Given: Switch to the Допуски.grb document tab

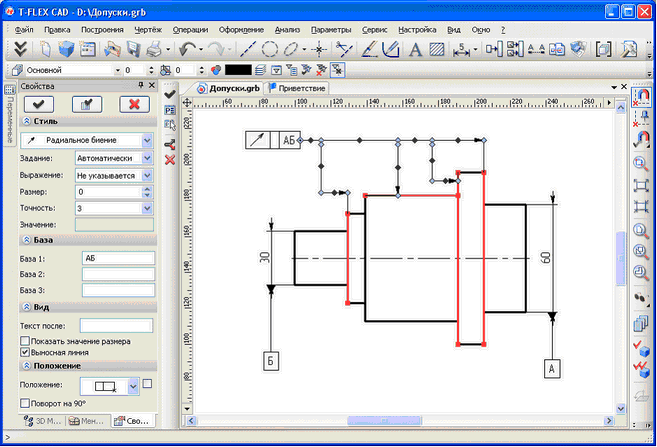Looking at the screenshot, I should (x=229, y=88).
